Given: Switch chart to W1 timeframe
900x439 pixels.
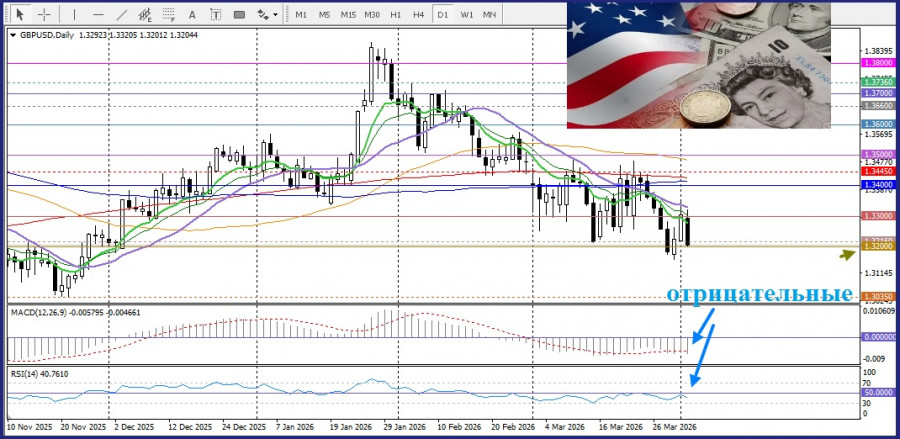Looking at the screenshot, I should [x=467, y=14].
